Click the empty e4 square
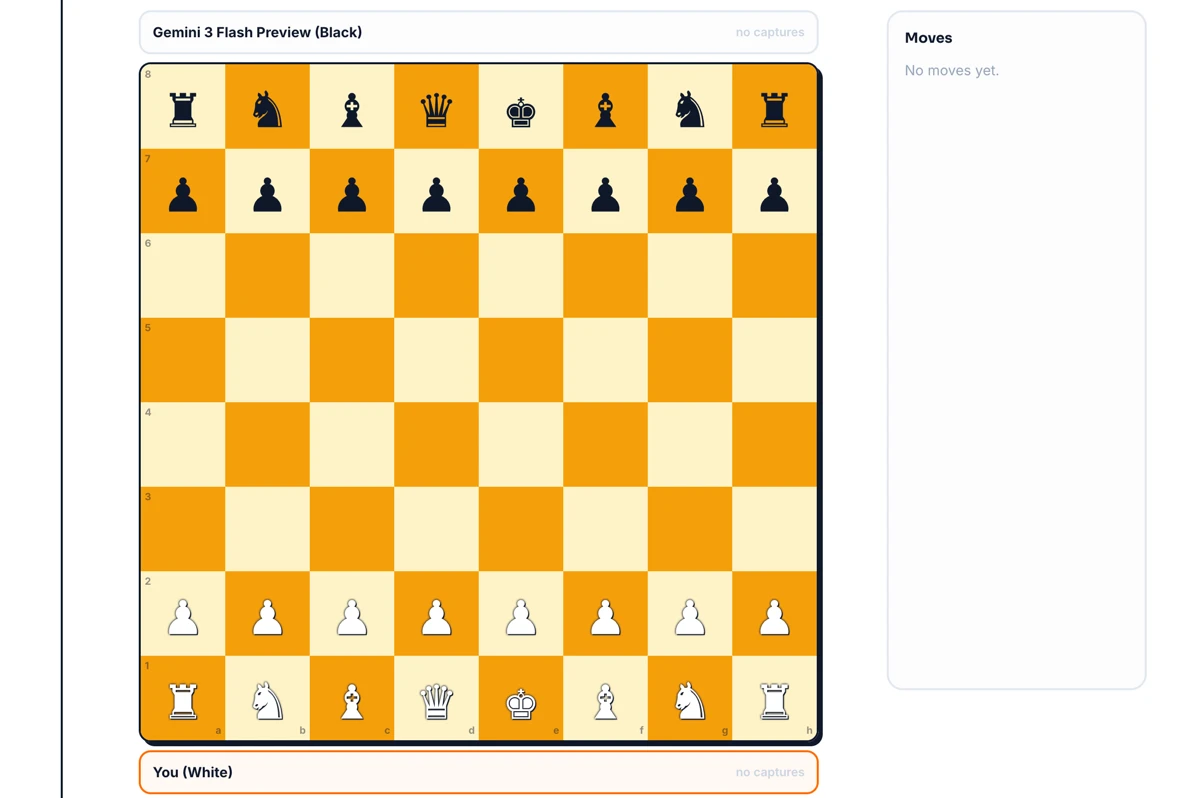Screen dimensions: 1179x798 point(520,445)
